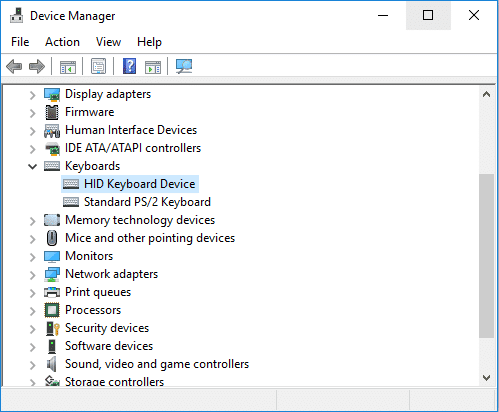This screenshot has width=499, height=412.
Task: Click the Print queues printer icon
Action: pyautogui.click(x=52, y=292)
